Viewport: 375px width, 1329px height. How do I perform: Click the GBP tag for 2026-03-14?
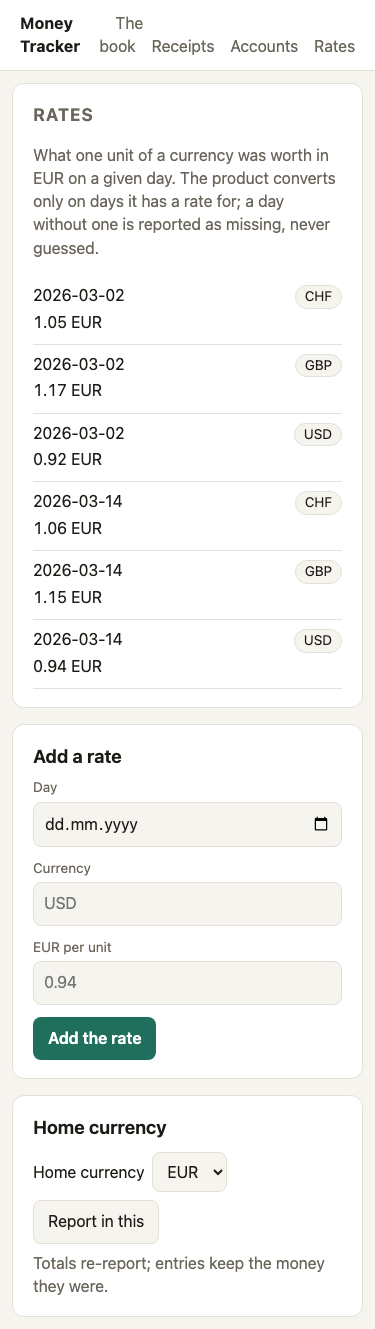tap(318, 572)
